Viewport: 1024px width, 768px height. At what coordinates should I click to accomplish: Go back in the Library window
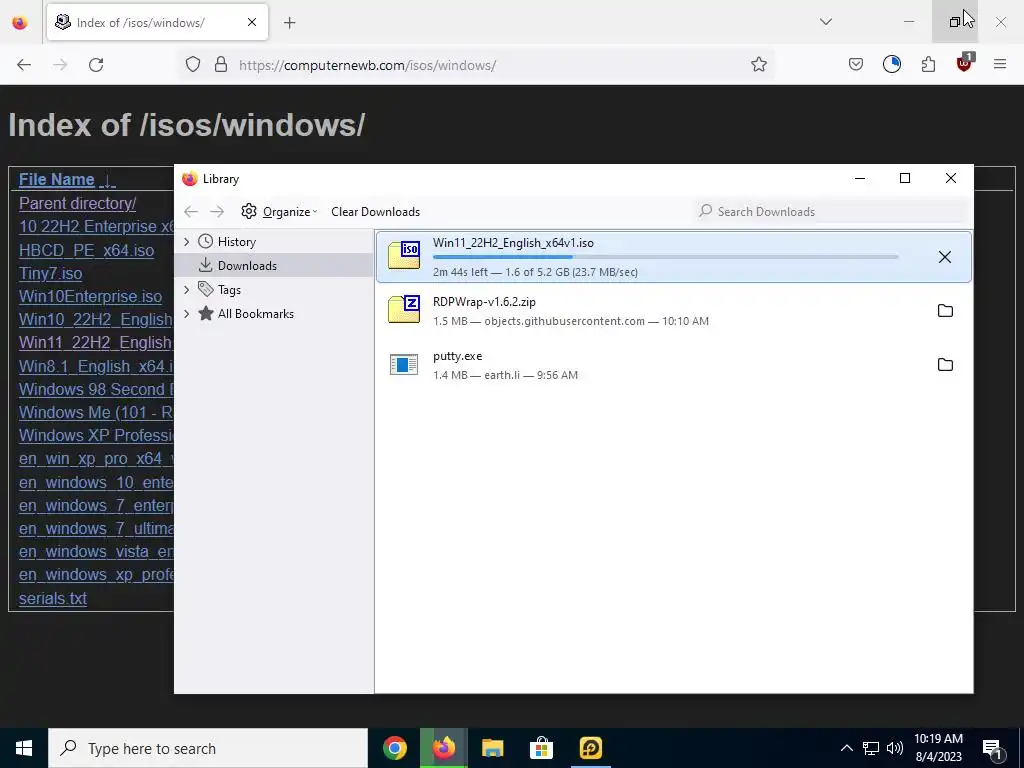[x=191, y=212]
